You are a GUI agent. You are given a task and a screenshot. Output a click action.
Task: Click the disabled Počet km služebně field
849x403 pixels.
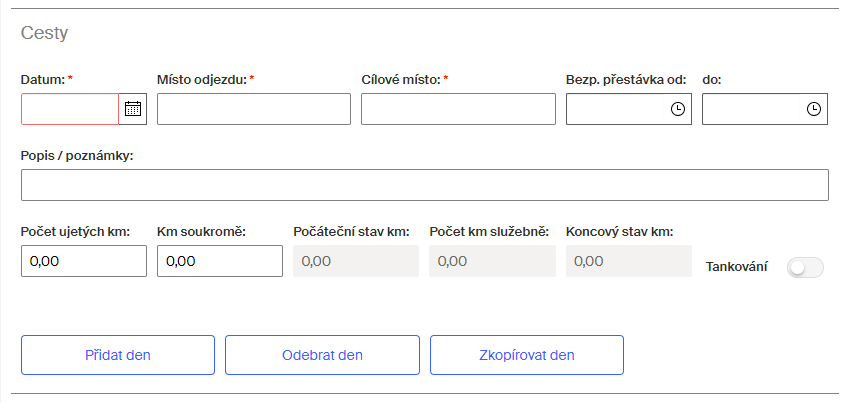click(492, 261)
